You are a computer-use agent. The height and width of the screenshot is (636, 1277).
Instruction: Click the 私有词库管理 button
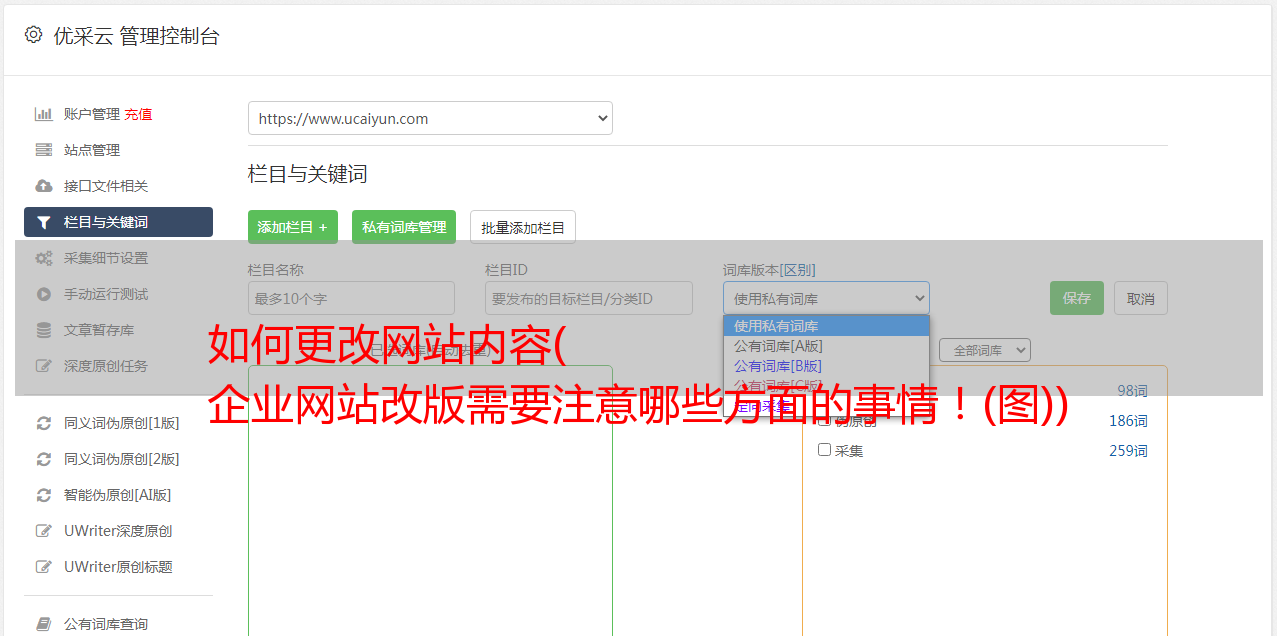click(404, 227)
